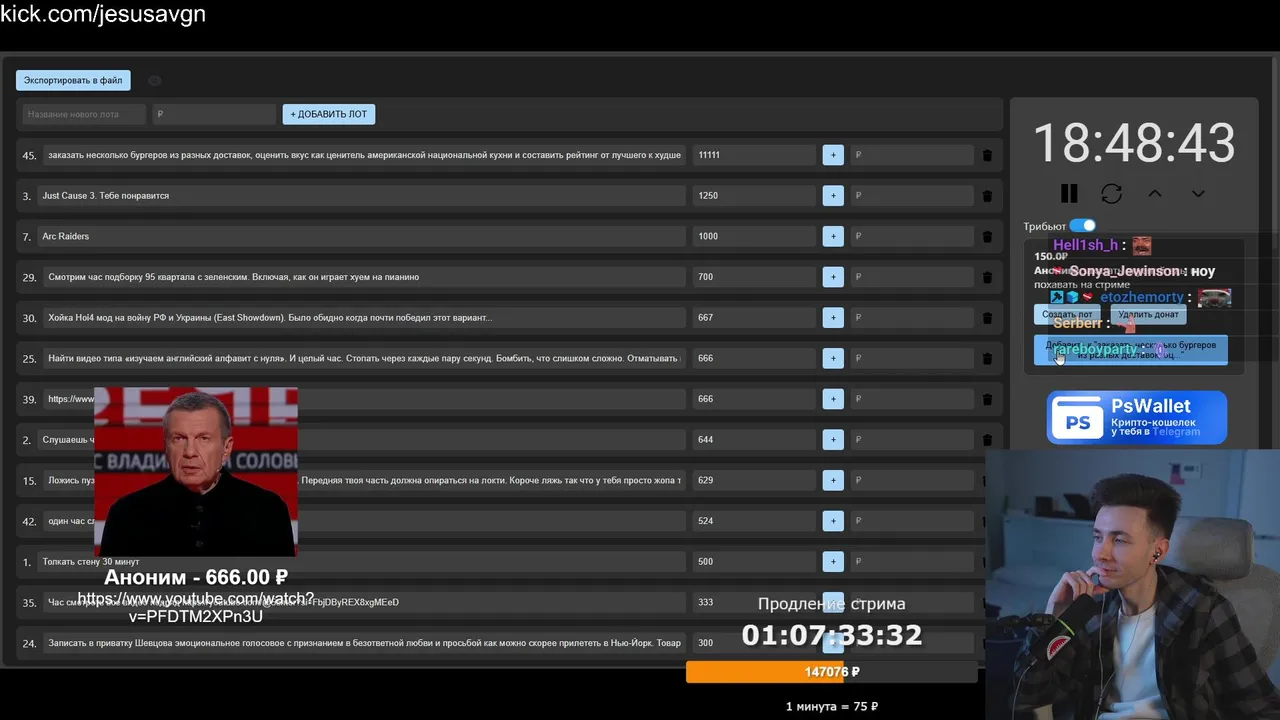Add bid to lot 1 Толкать стену
1280x720 pixels.
[x=833, y=561]
